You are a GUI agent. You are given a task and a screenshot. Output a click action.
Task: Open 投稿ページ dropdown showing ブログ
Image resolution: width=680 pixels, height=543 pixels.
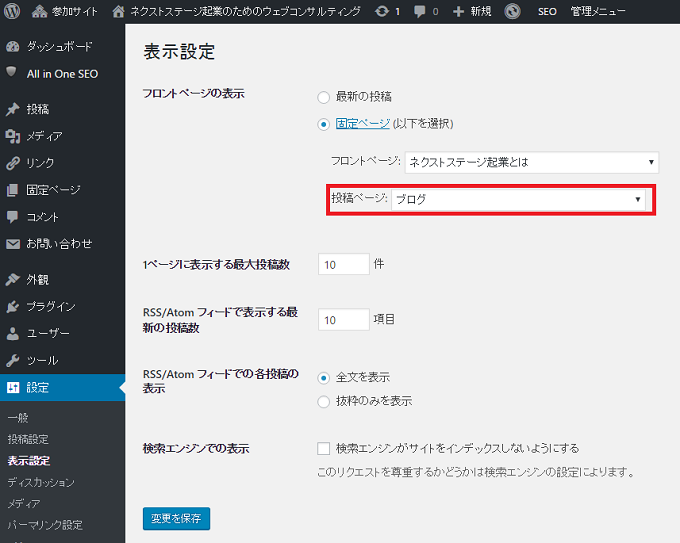[x=518, y=200]
